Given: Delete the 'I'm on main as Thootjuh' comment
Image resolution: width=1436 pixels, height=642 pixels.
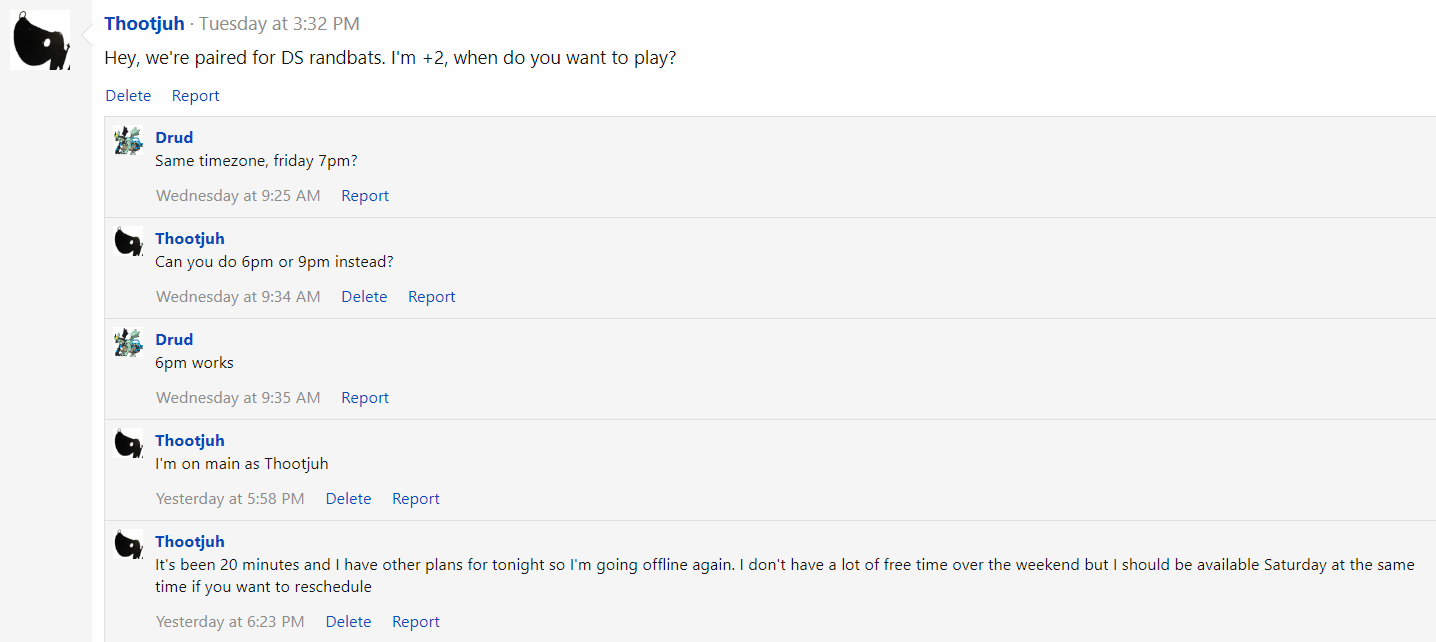Looking at the screenshot, I should [x=348, y=499].
